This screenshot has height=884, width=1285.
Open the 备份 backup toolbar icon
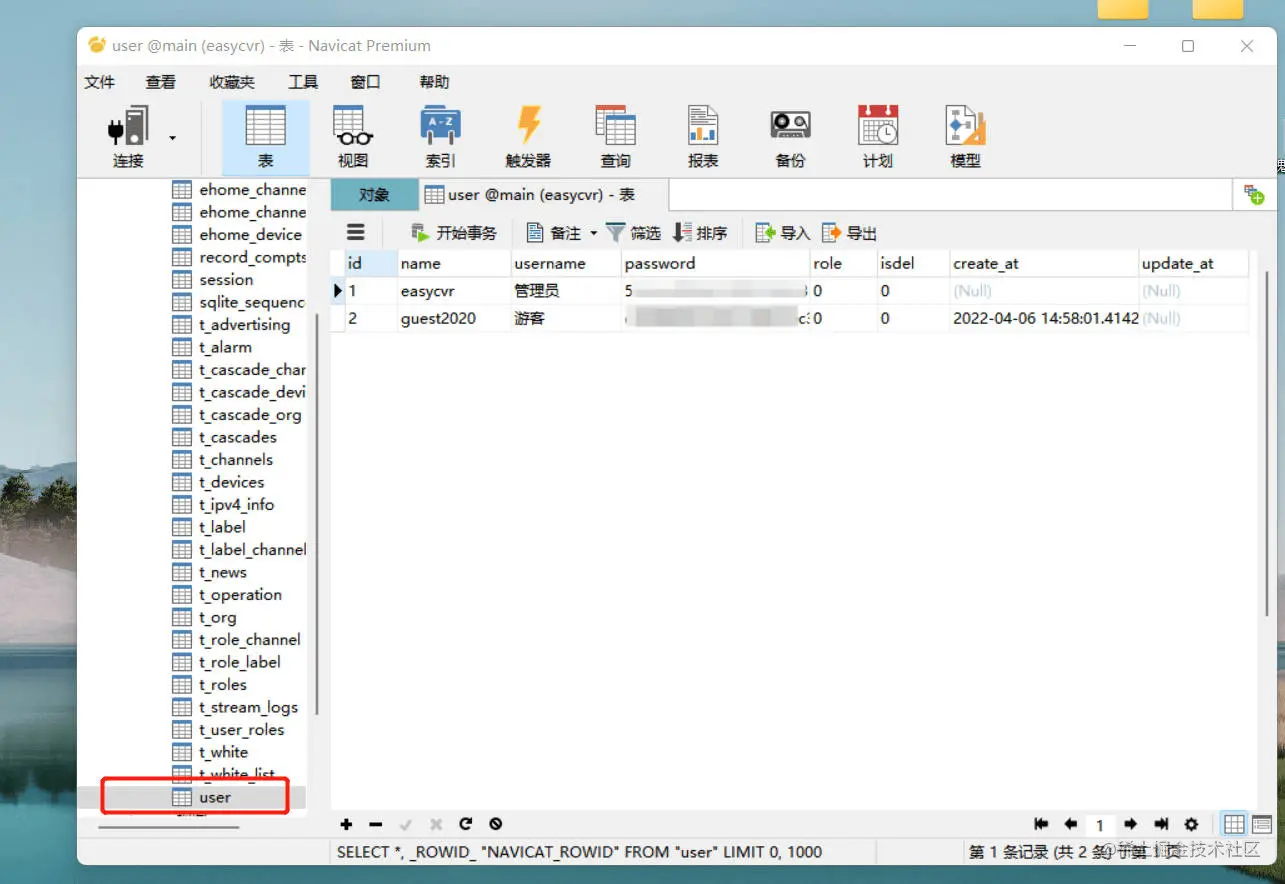point(790,137)
